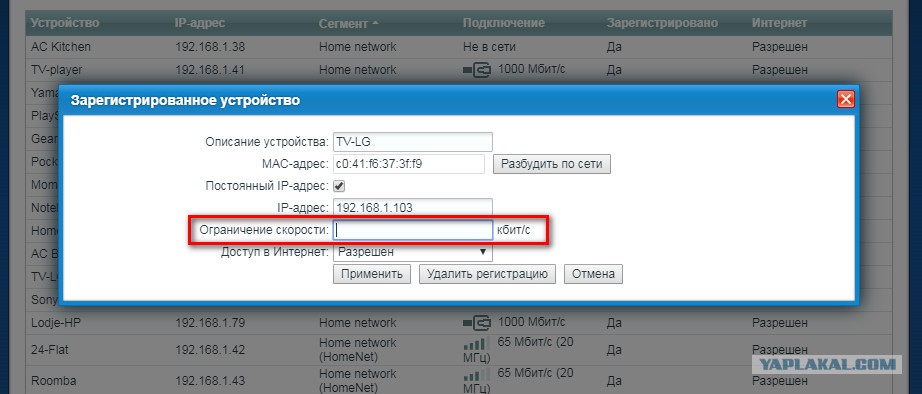Sort table by IP-адрес column header
922x394 pixels.
tap(200, 23)
